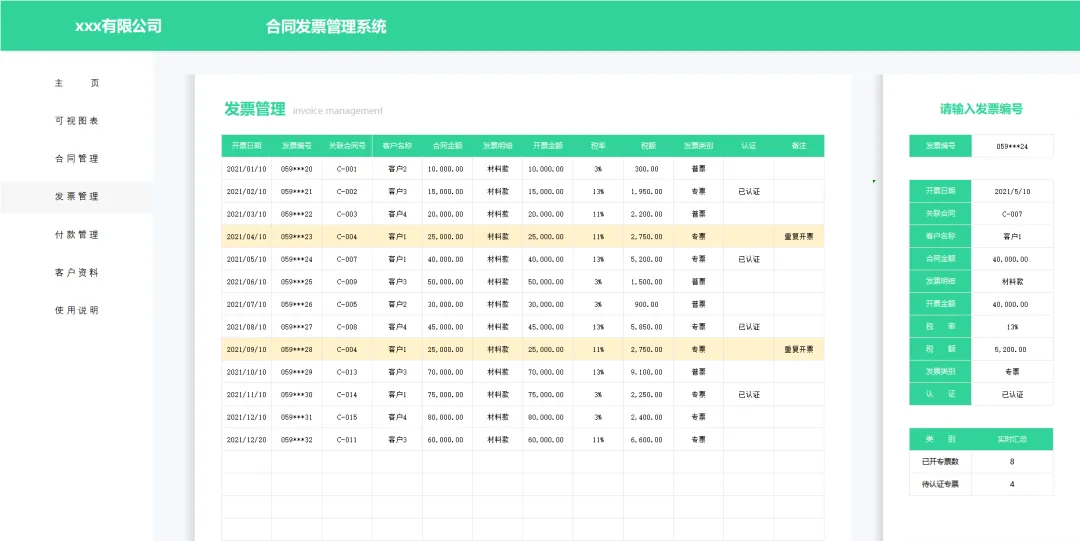Click the 请输入发票编号 prompt heading
1080x541 pixels.
pyautogui.click(x=981, y=109)
